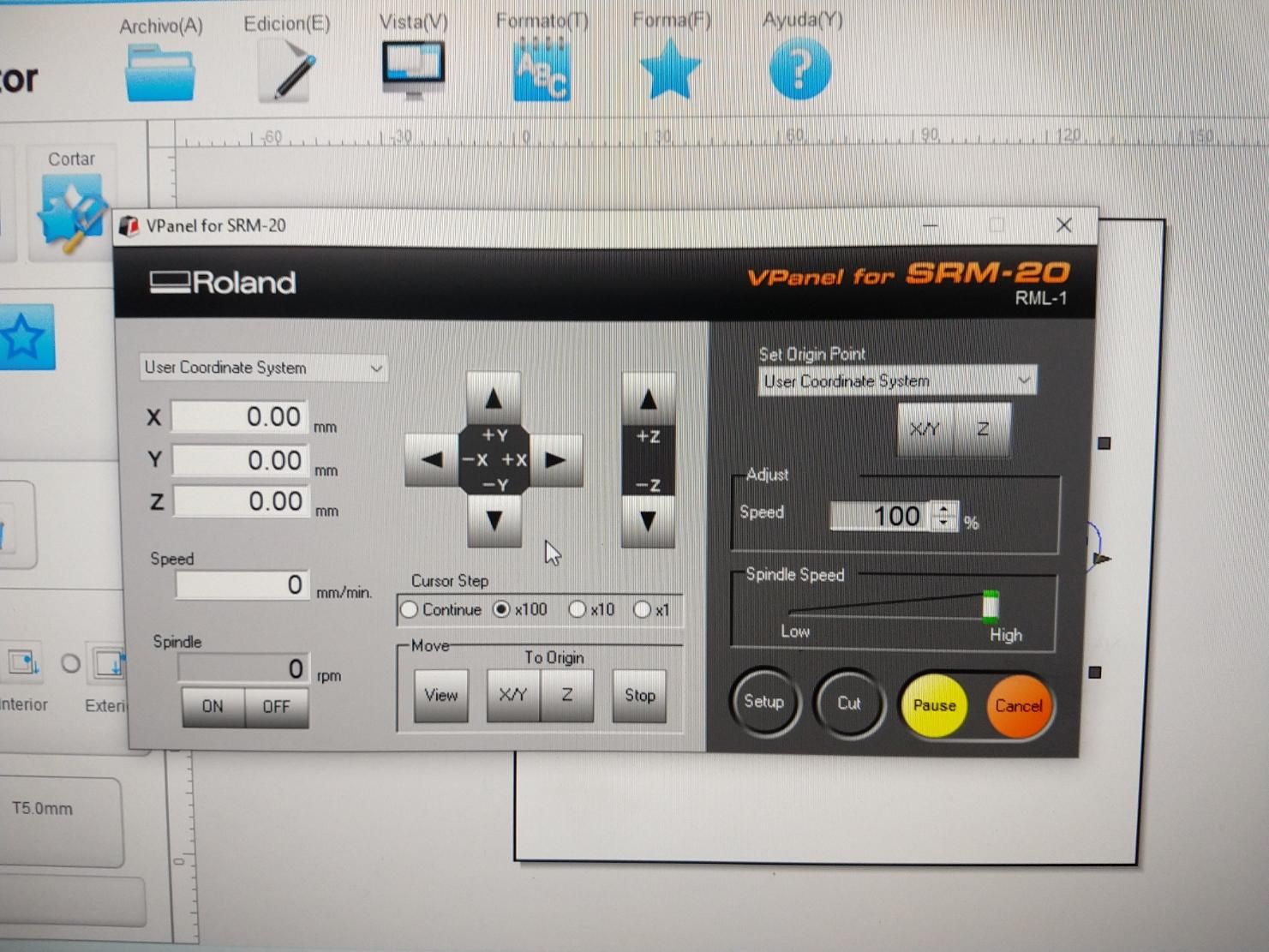
Task: Turn the spindle OFF
Action: click(x=276, y=707)
